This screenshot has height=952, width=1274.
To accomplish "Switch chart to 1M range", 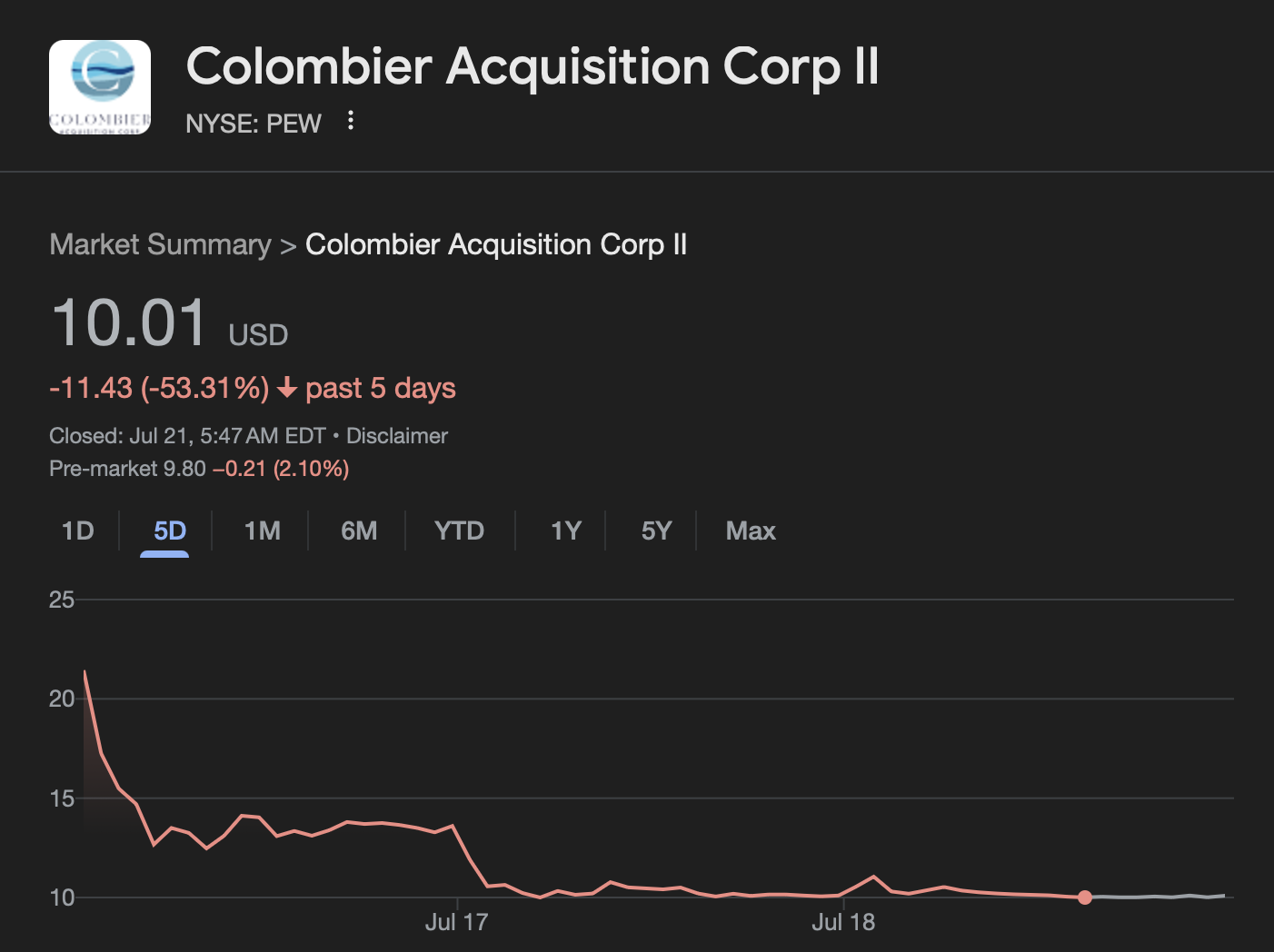I will (263, 531).
